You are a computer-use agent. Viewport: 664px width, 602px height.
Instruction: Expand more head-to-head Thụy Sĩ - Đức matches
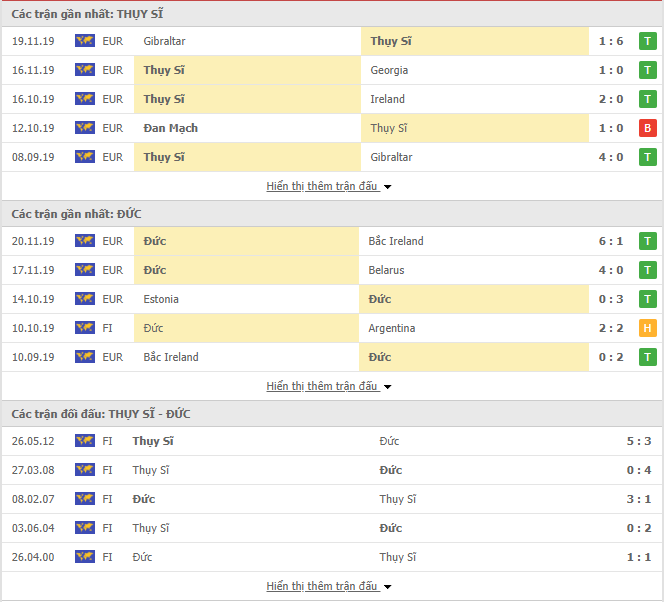click(328, 586)
